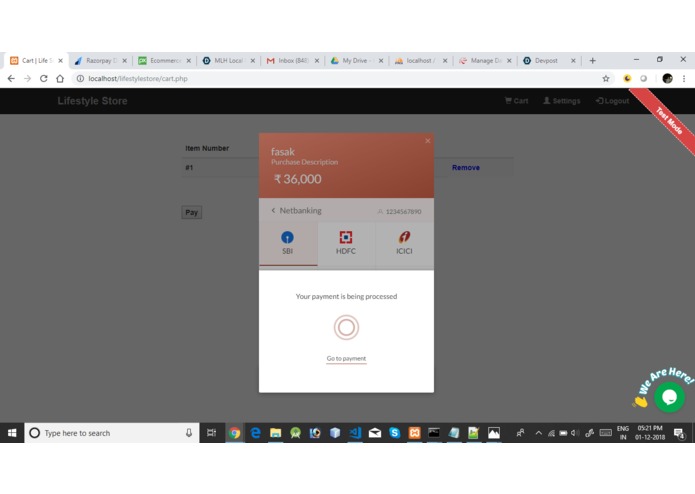This screenshot has height=494, width=695.
Task: Switch to the Devpost tab
Action: point(548,61)
